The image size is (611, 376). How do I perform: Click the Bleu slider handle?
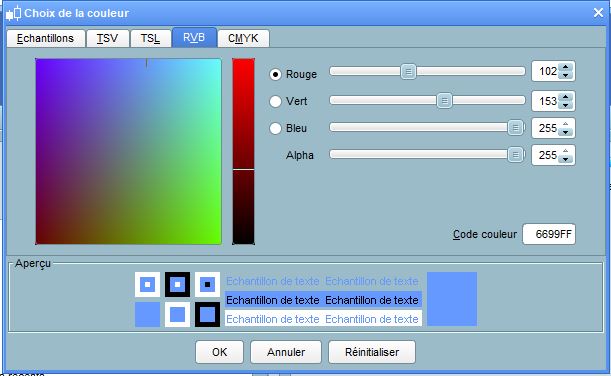point(516,128)
